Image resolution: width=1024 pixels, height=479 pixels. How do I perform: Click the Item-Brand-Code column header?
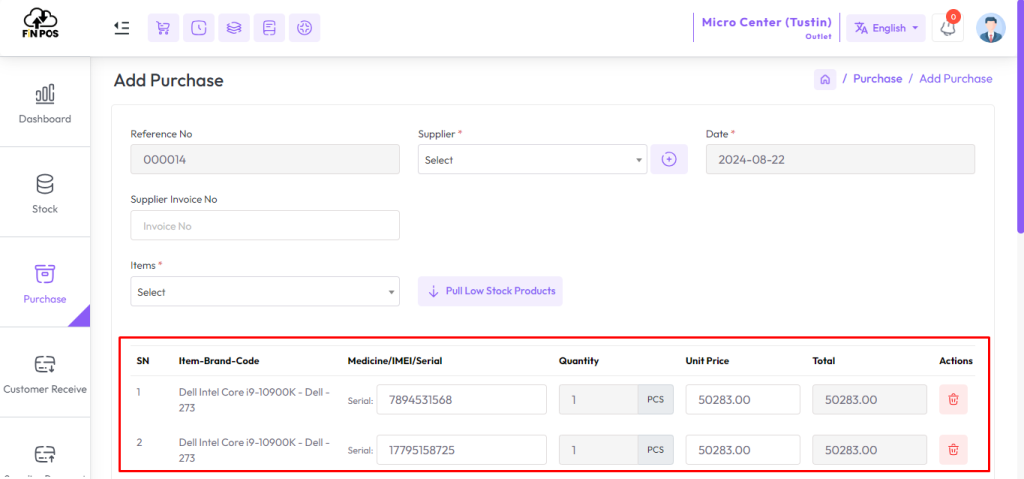click(218, 361)
